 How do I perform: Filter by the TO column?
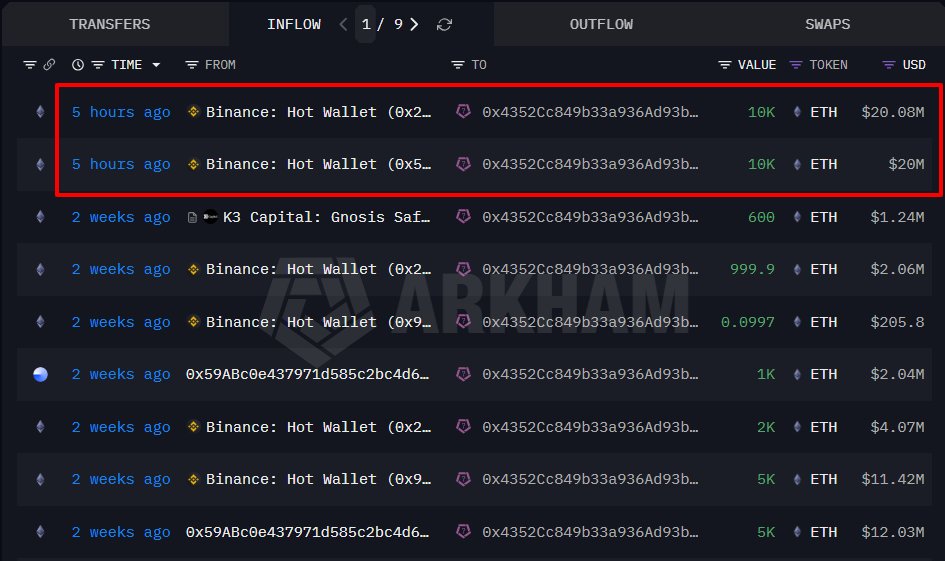(458, 64)
